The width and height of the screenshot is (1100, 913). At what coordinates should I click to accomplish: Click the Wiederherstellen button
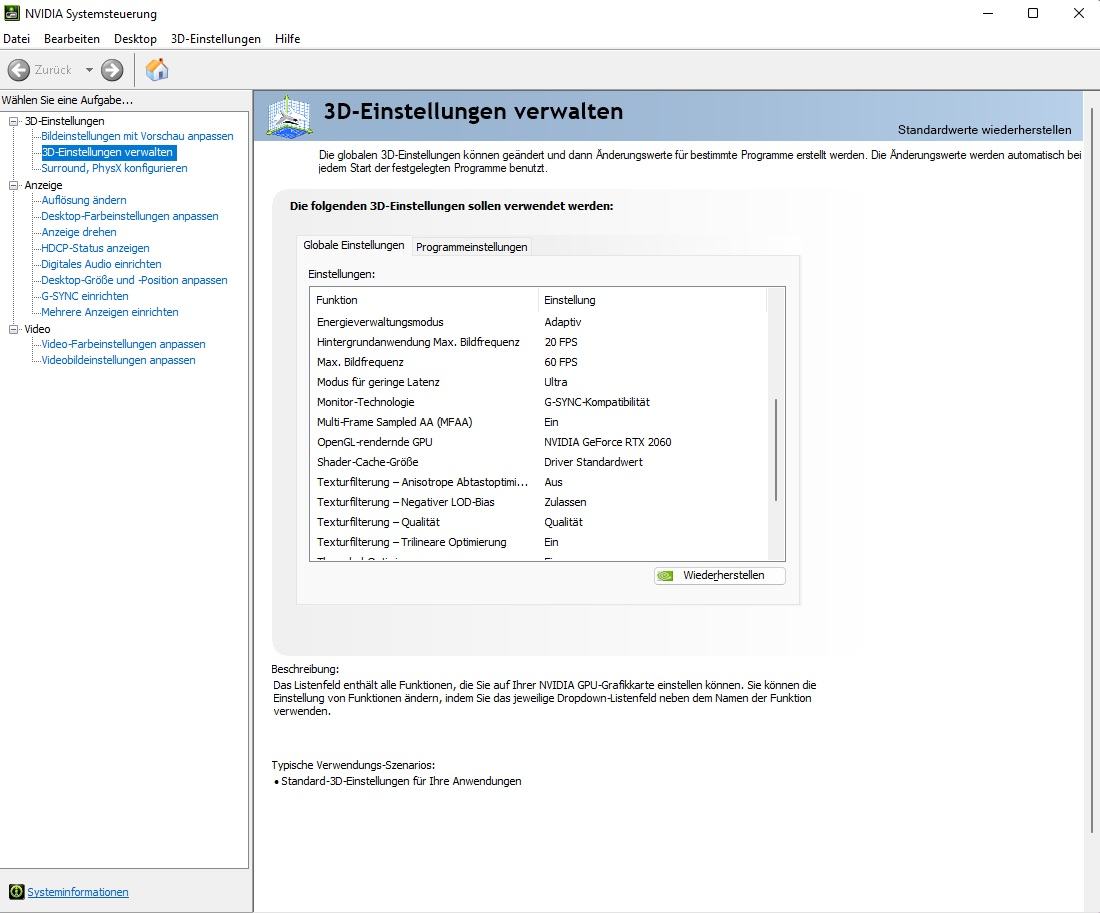coord(720,575)
